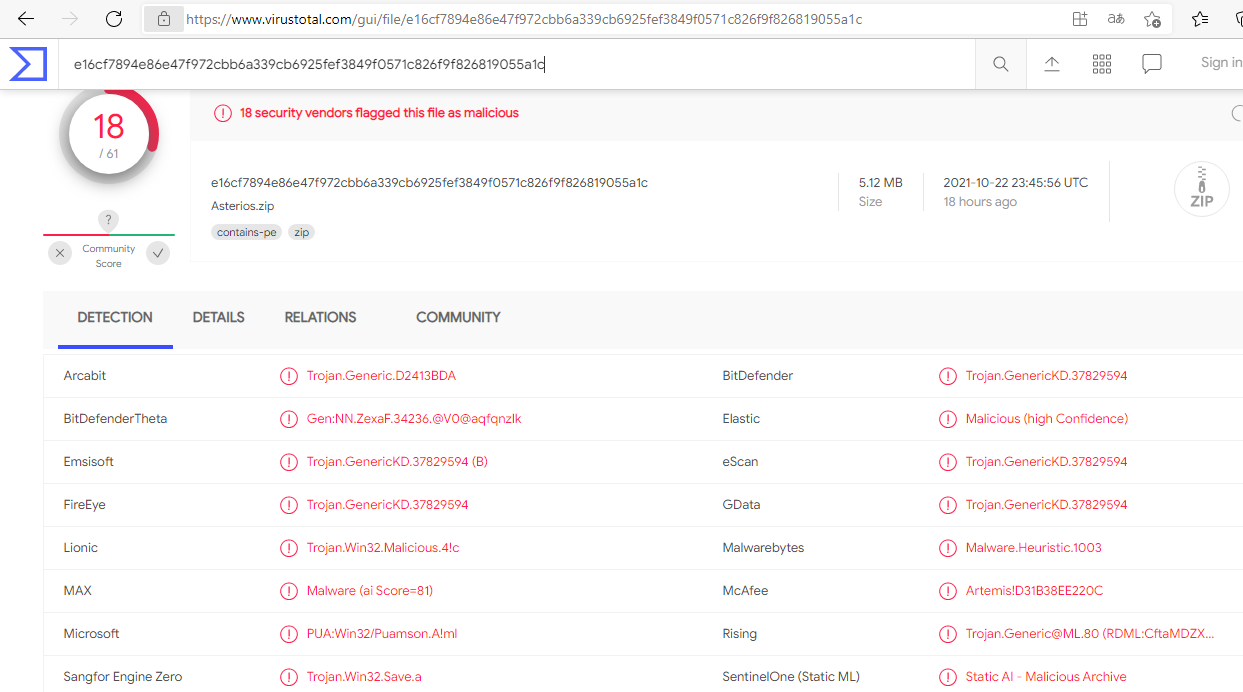Screen dimensions: 1243x692
Task: Click the site lock icon in address bar
Action: tap(163, 19)
